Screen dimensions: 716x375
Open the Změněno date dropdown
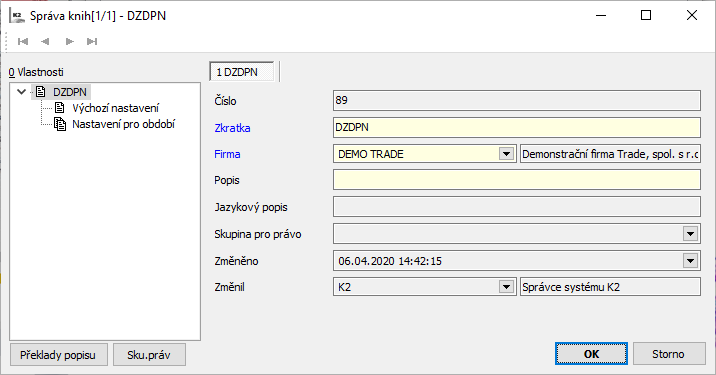(690, 261)
